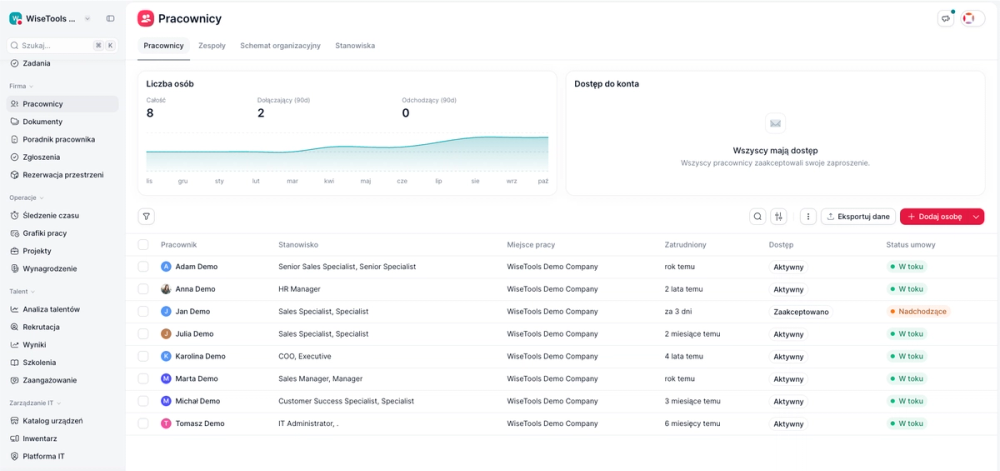Open the announcements megaphone icon
Image resolution: width=1000 pixels, height=471 pixels.
pos(946,19)
